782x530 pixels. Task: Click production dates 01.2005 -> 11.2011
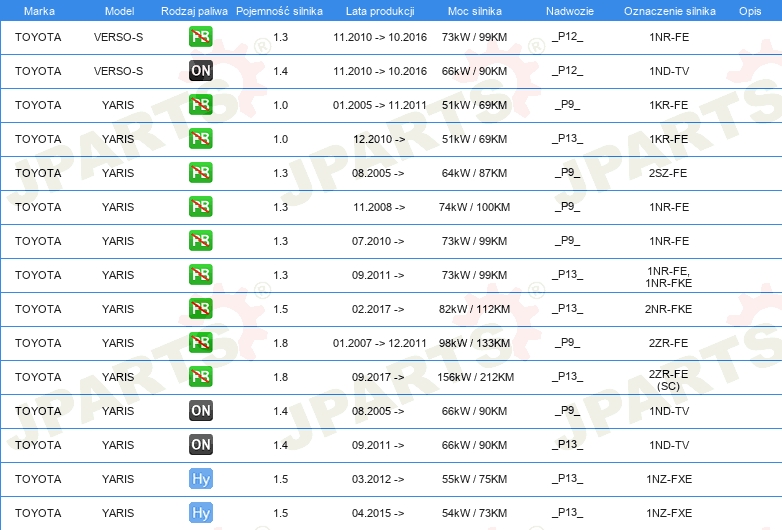point(380,105)
